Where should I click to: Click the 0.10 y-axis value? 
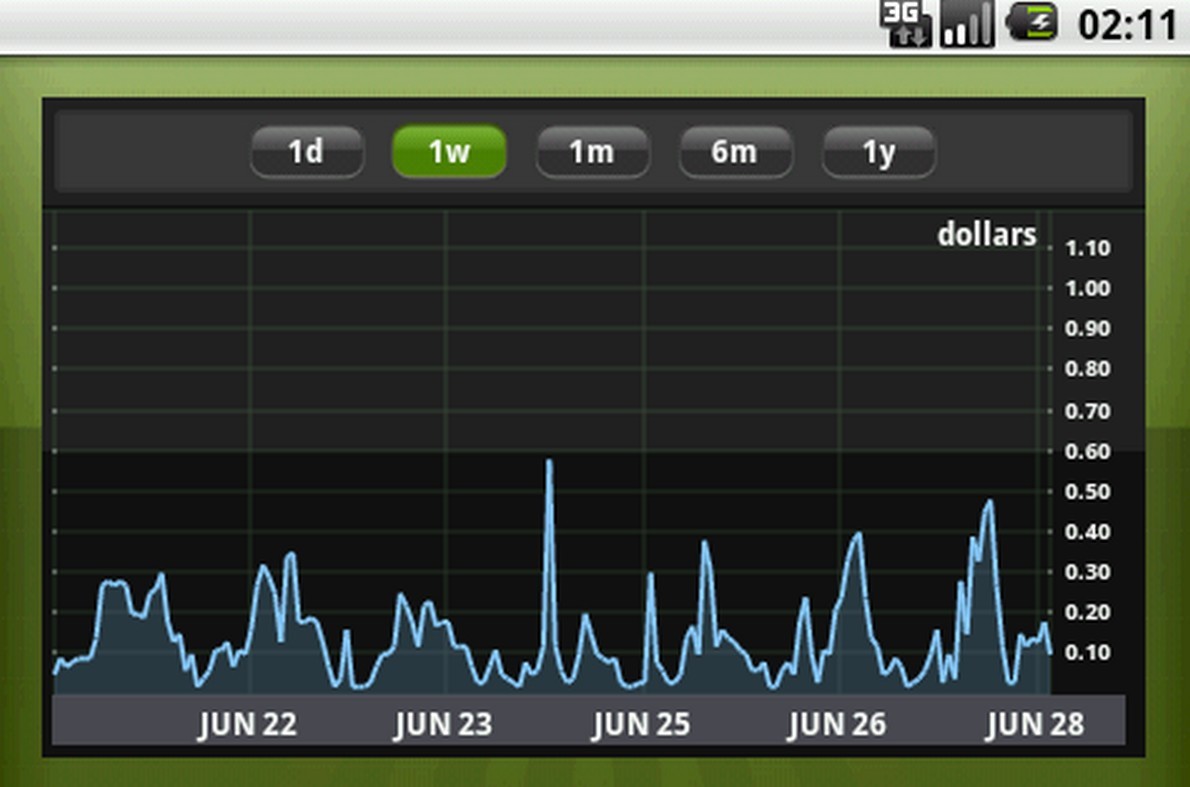(1087, 653)
